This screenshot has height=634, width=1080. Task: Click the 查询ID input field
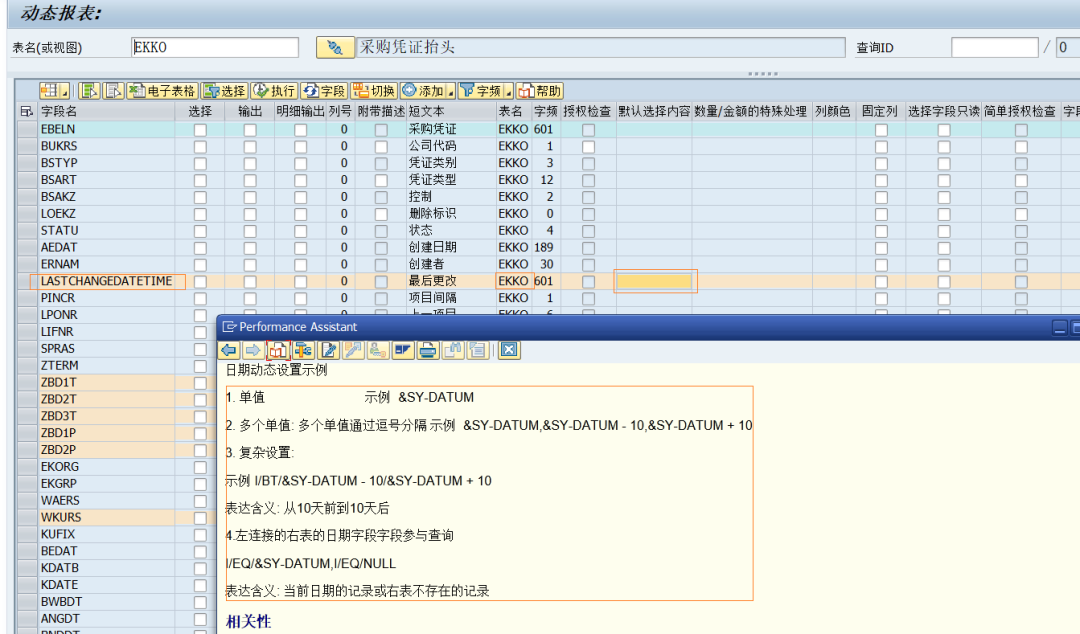pos(995,48)
